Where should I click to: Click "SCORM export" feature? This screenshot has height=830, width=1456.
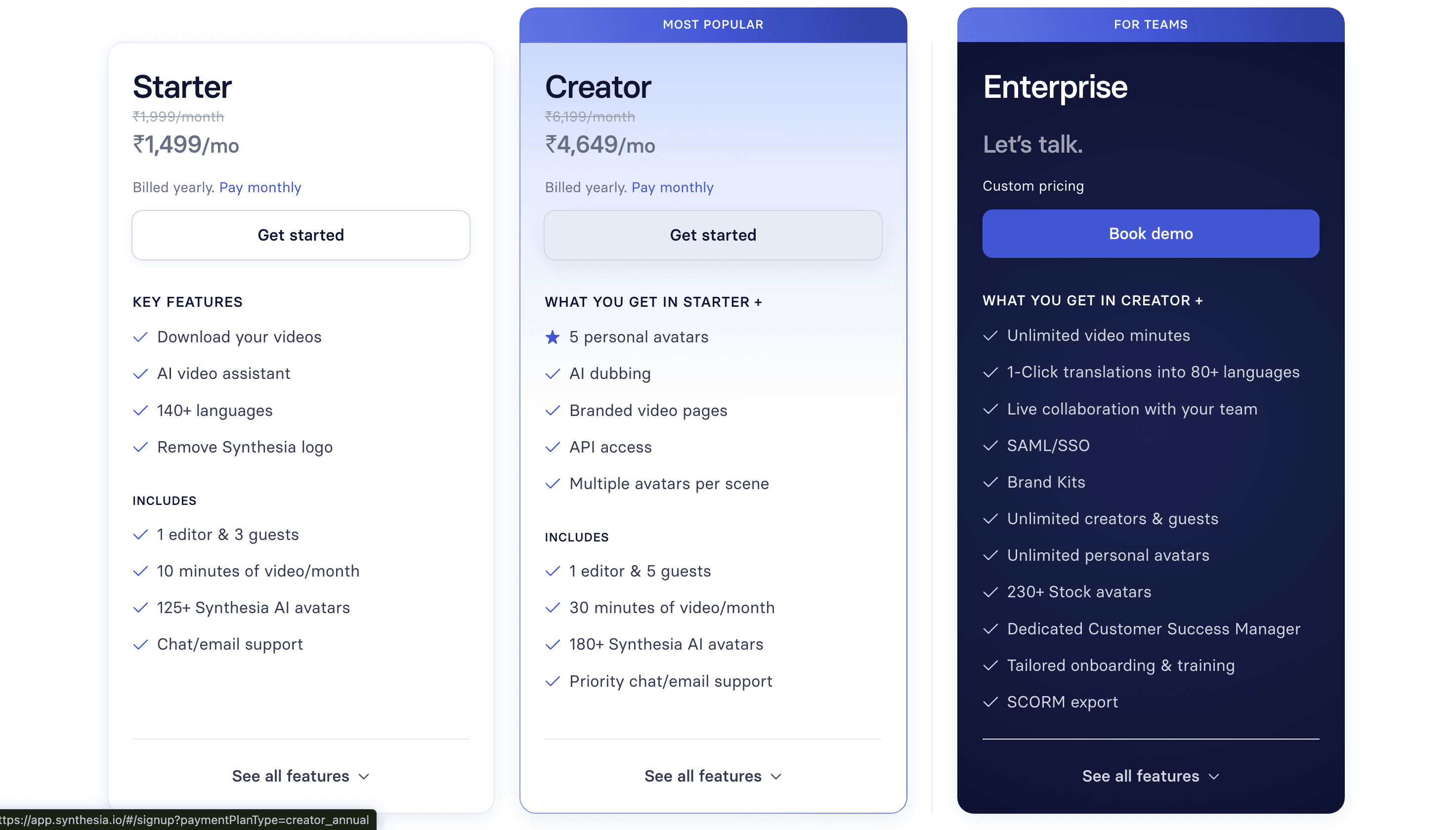point(1063,703)
